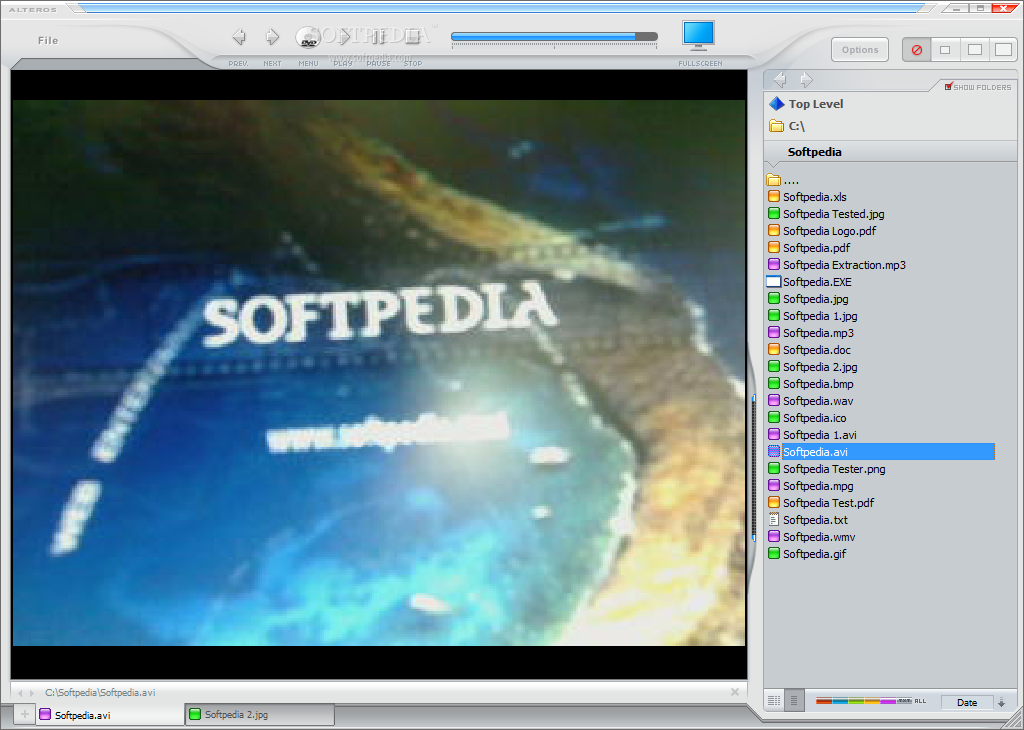
Task: Switch to fullscreen via monitor icon
Action: [x=698, y=36]
